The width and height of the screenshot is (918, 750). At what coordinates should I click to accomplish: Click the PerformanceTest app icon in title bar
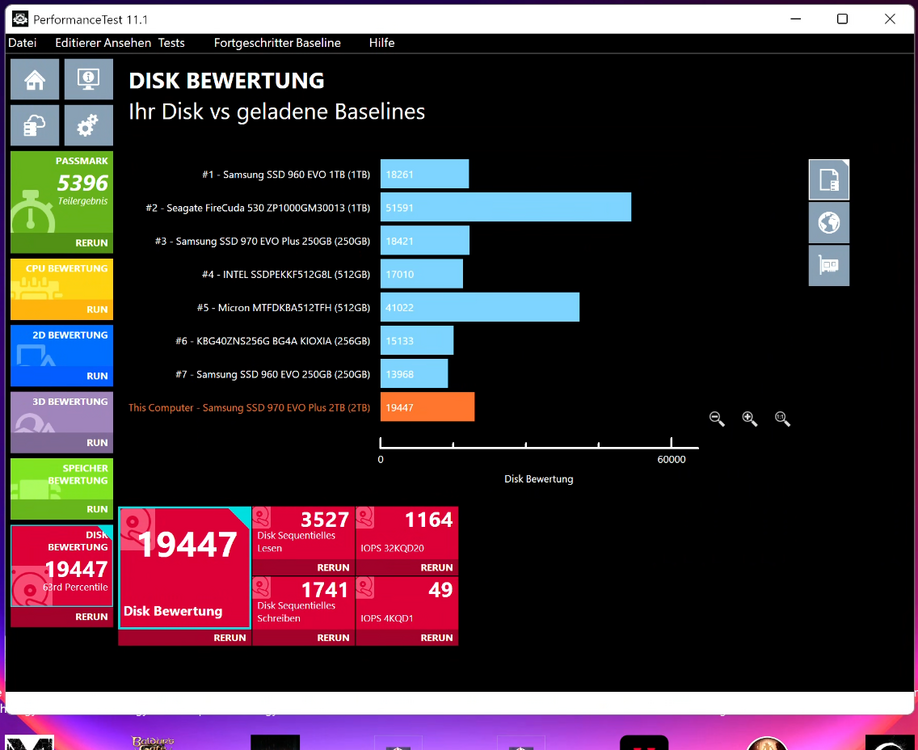point(20,19)
